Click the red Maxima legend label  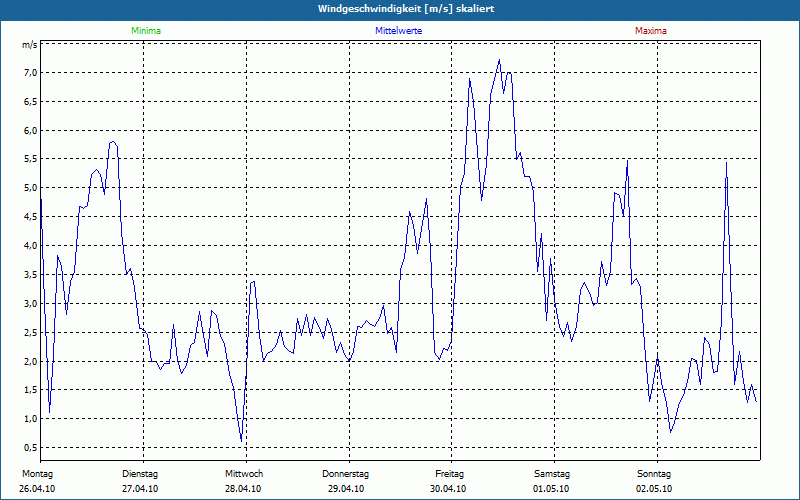[651, 31]
